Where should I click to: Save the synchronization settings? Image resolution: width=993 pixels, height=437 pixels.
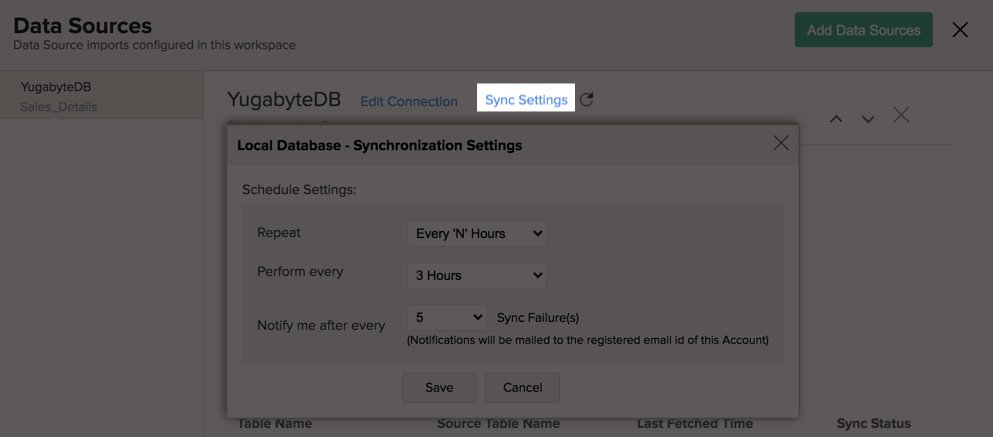point(440,388)
